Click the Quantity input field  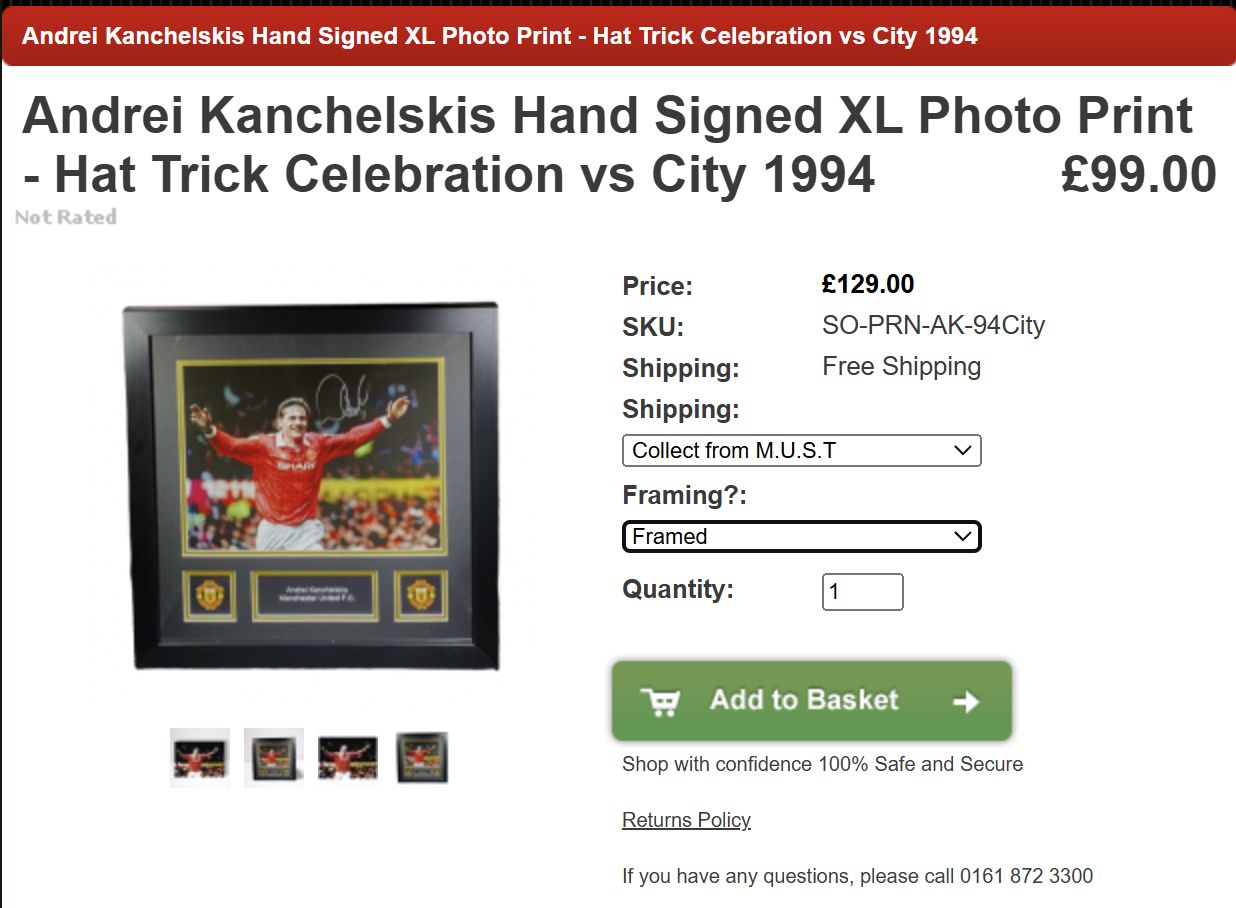click(862, 592)
